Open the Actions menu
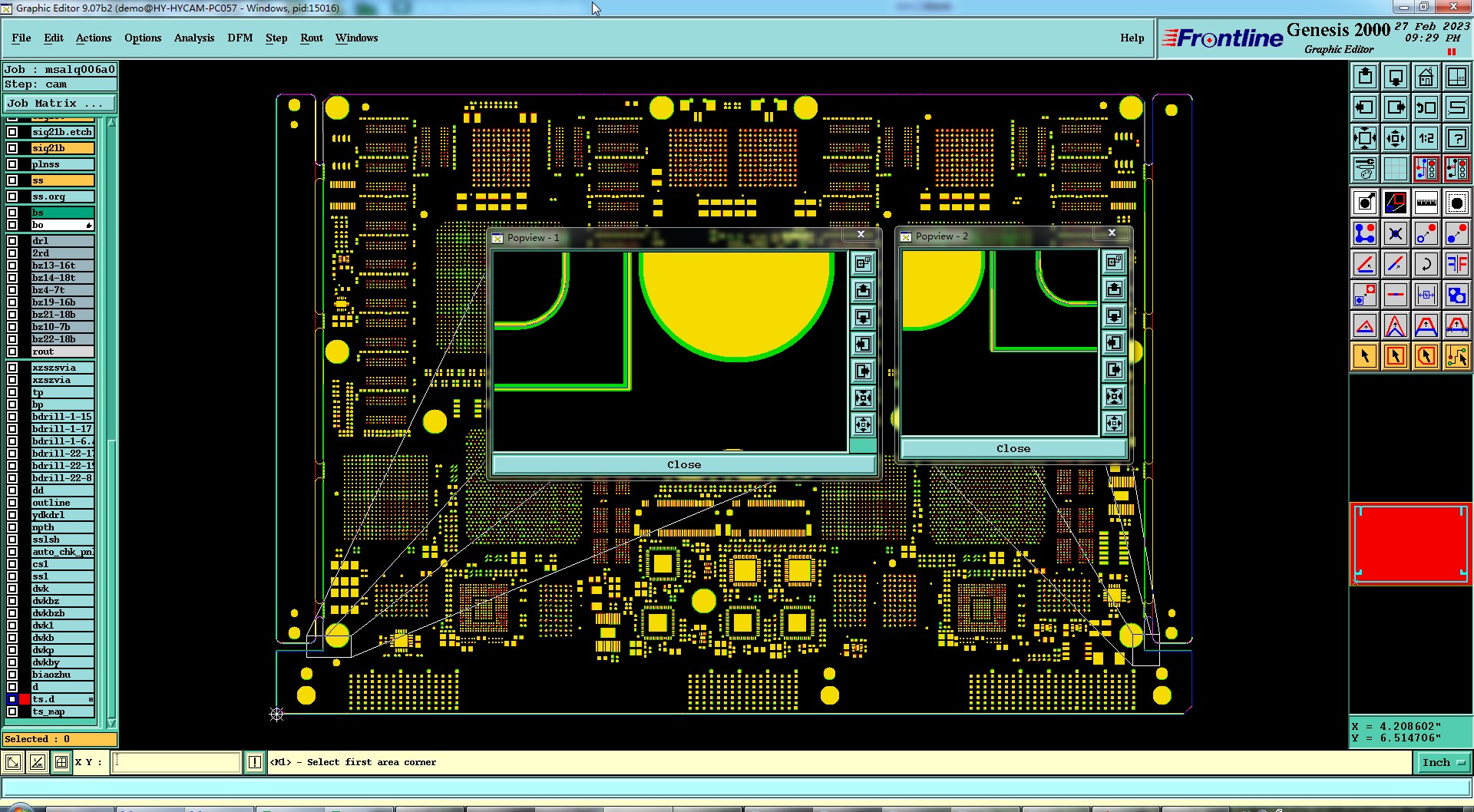The height and width of the screenshot is (812, 1474). point(94,38)
